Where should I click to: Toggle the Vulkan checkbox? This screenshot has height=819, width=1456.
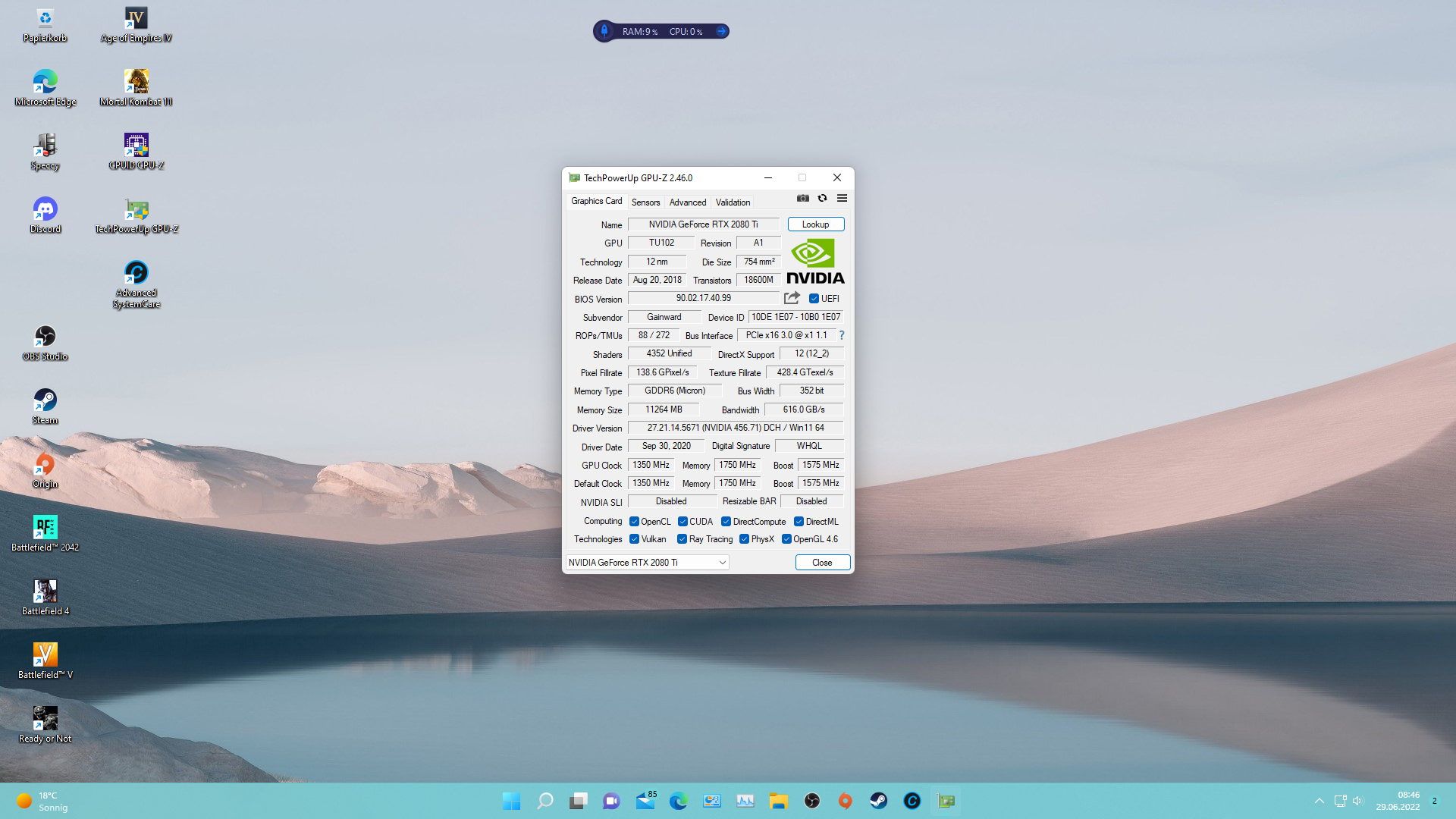click(x=634, y=539)
